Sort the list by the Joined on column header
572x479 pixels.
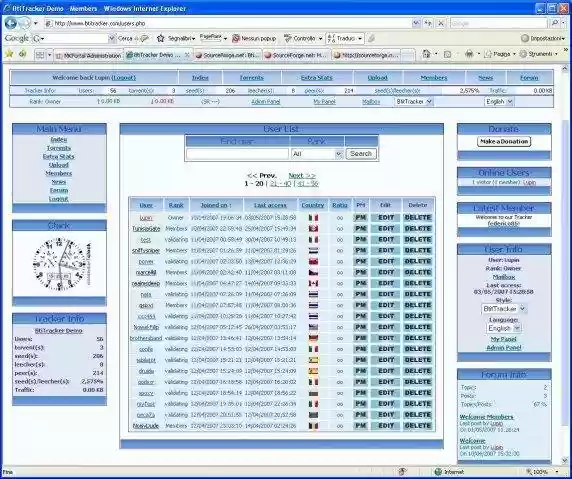tap(216, 205)
